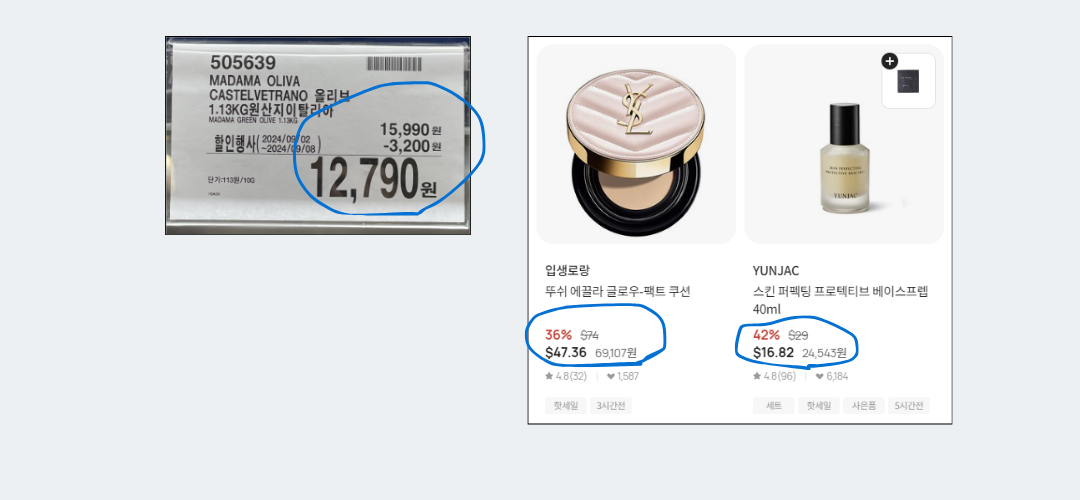Click the YUNJAC brand name
Image resolution: width=1080 pixels, height=500 pixels.
pyautogui.click(x=776, y=271)
